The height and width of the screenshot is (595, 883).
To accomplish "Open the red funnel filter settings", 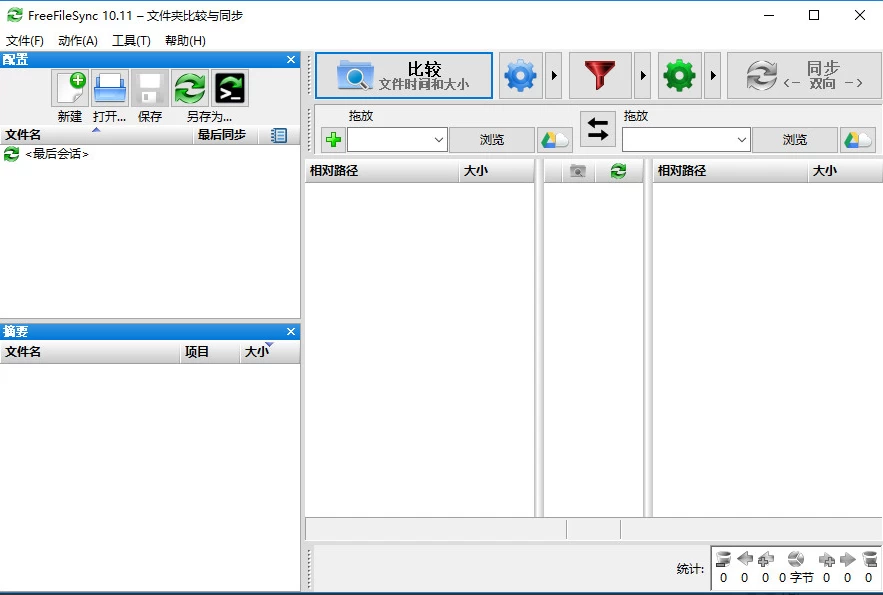I will [600, 76].
